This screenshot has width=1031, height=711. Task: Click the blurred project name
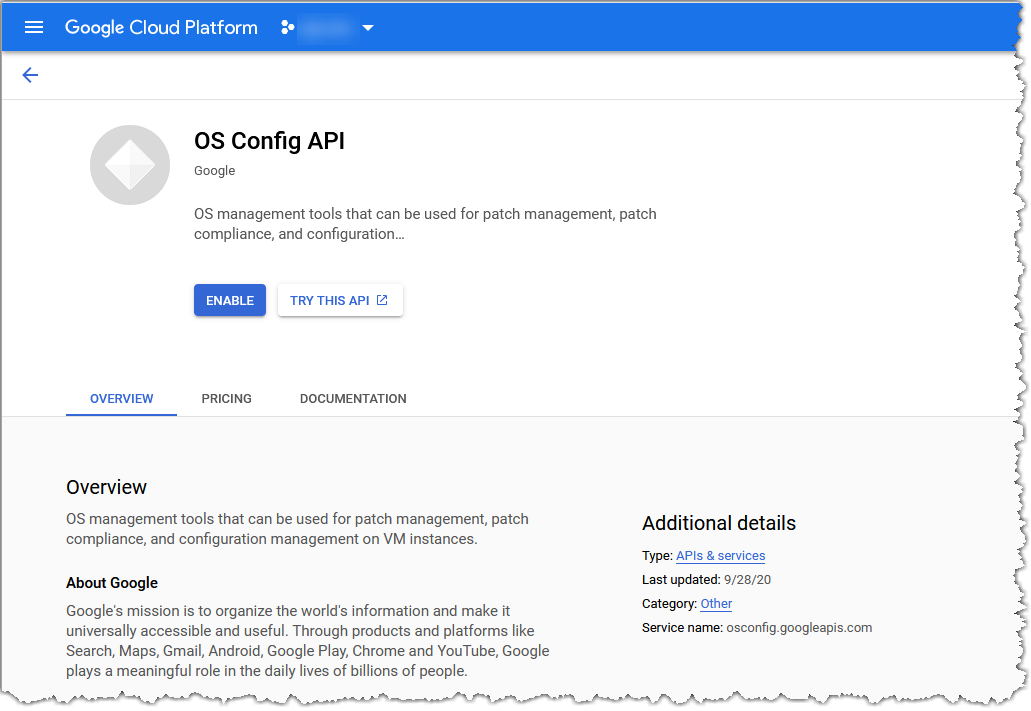[328, 28]
